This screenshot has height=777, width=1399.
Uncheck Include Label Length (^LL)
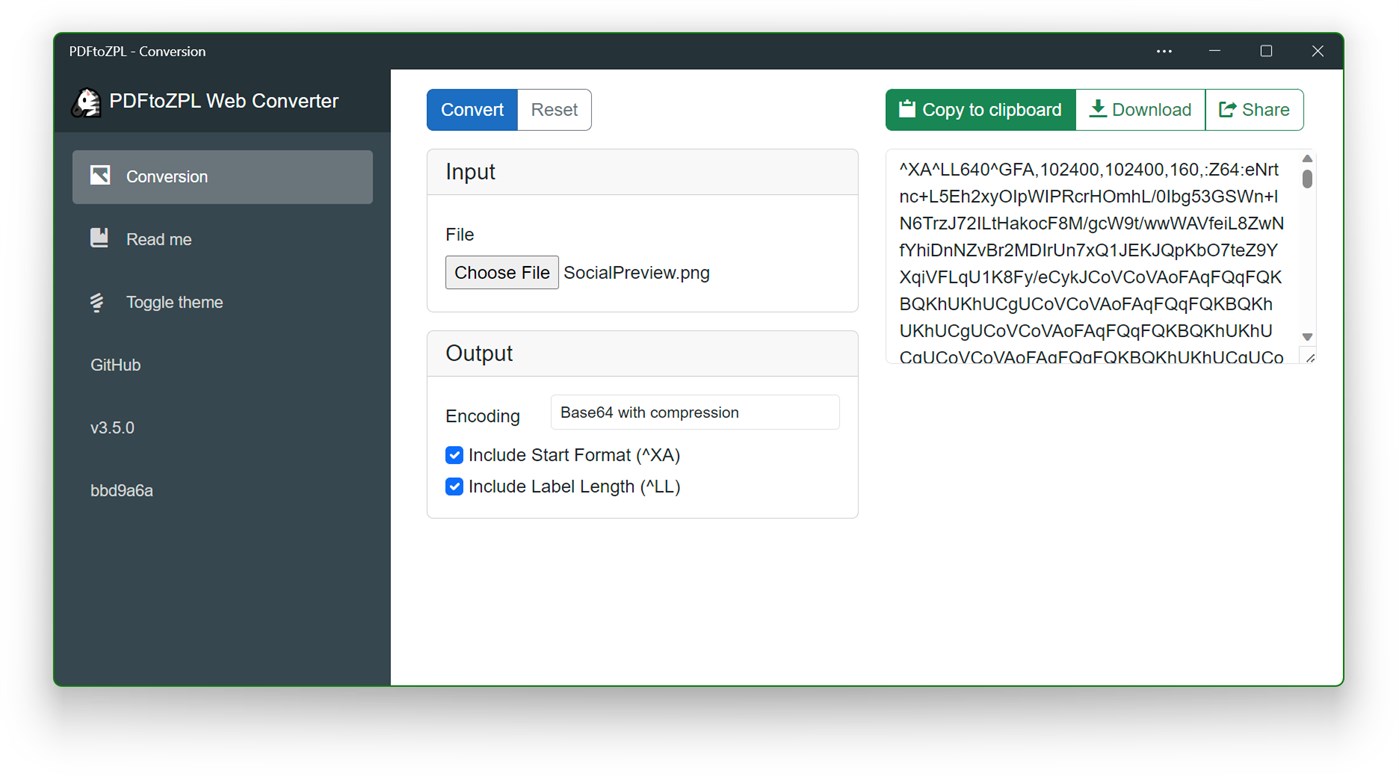point(454,486)
